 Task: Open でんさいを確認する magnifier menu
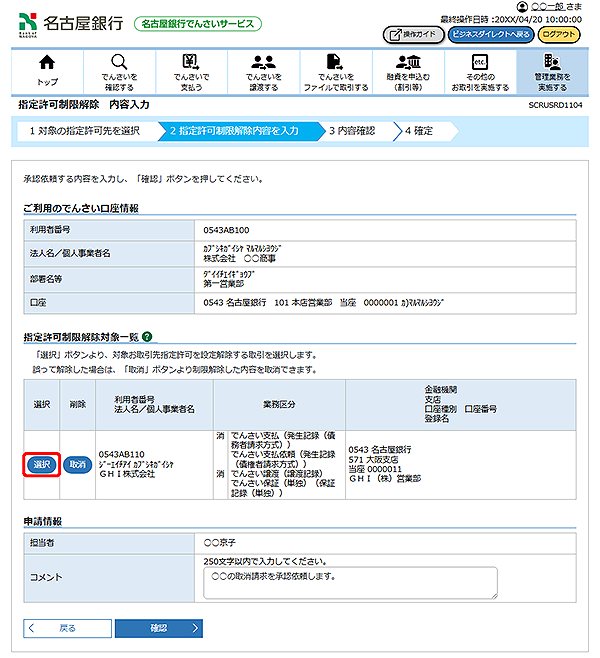coord(119,70)
